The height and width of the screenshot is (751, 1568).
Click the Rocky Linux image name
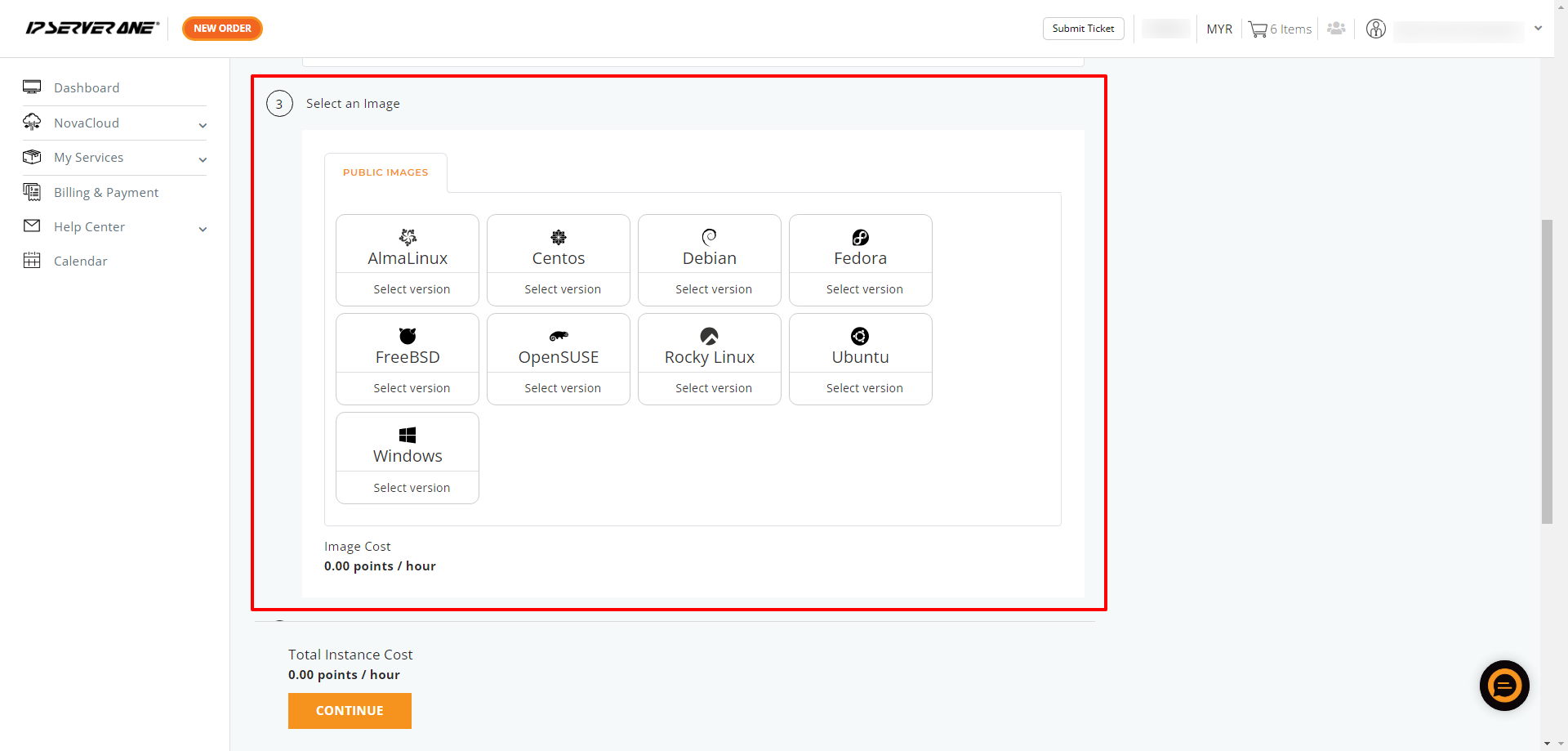click(x=710, y=357)
